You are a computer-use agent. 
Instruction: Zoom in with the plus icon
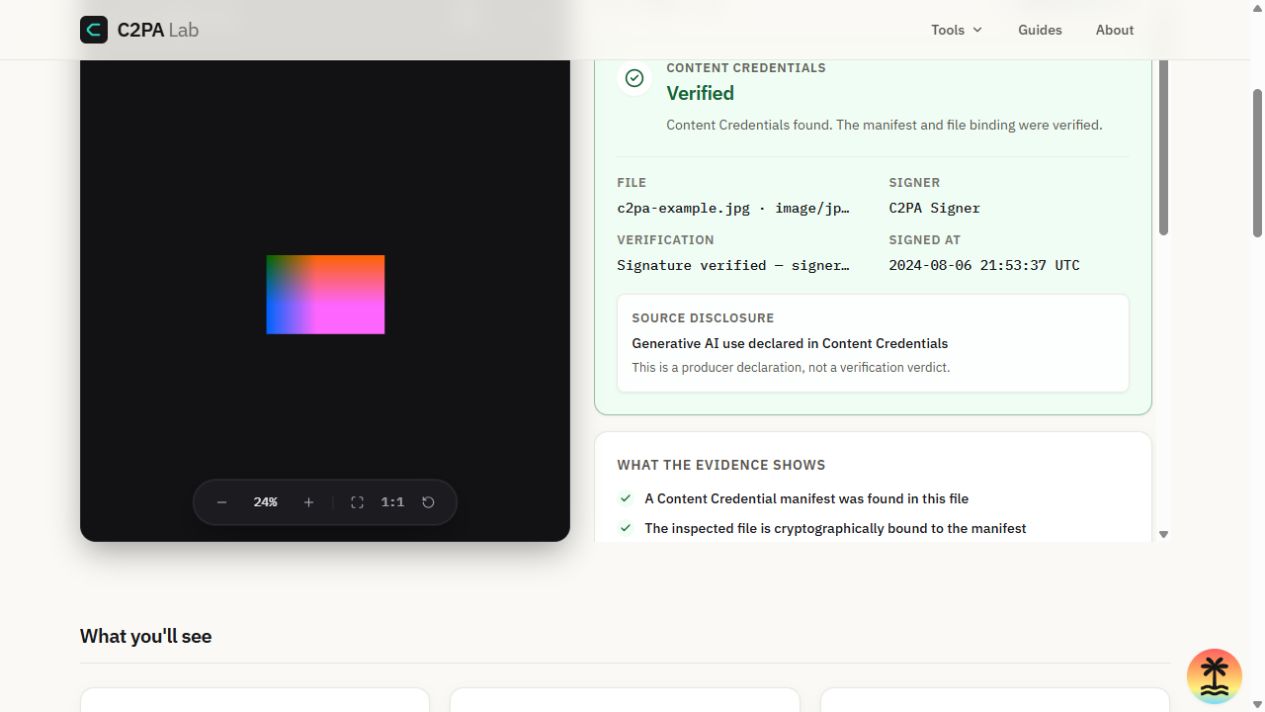pos(309,502)
